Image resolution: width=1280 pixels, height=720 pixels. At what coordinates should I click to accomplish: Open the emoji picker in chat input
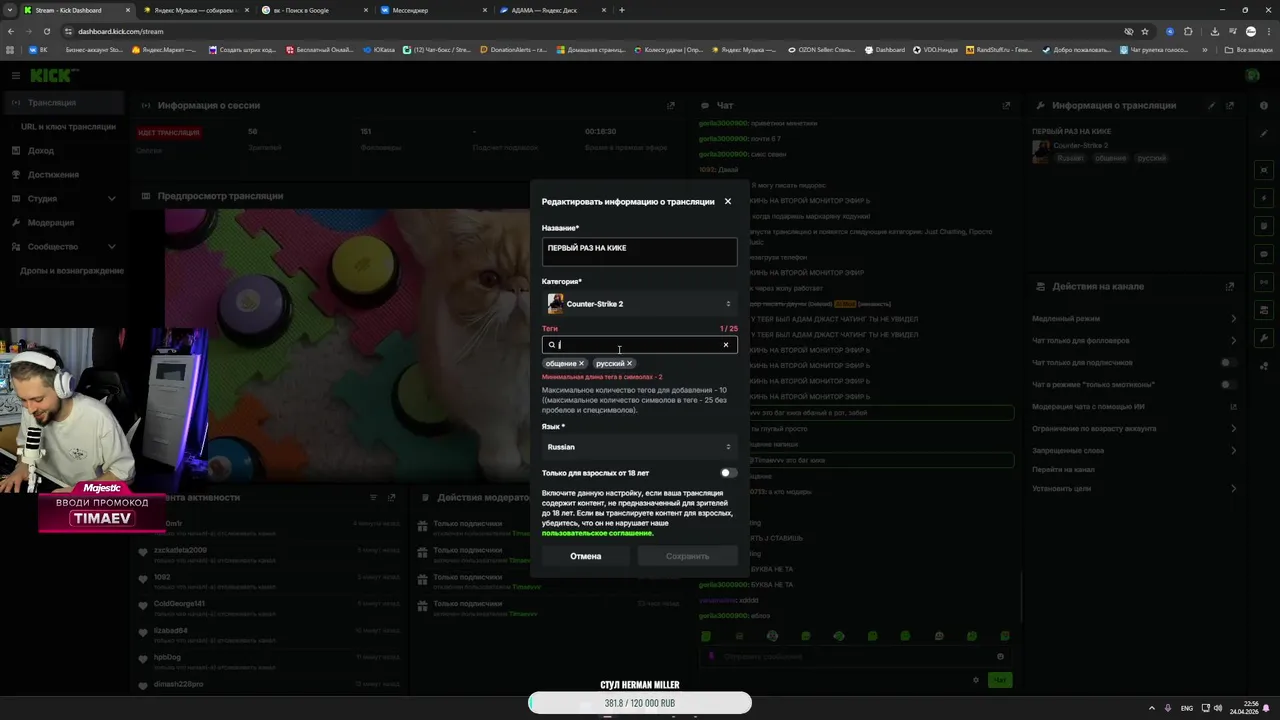[1000, 657]
